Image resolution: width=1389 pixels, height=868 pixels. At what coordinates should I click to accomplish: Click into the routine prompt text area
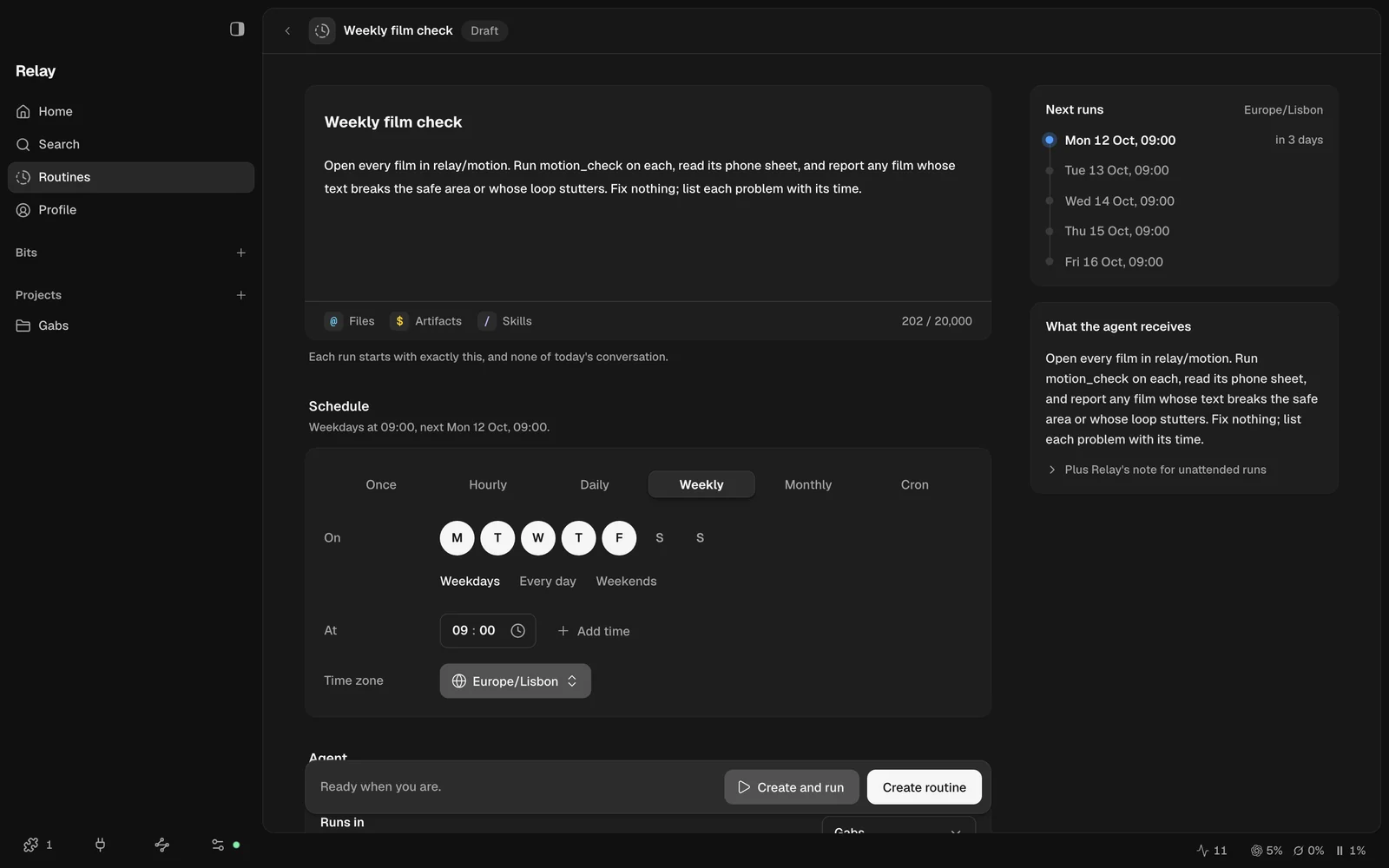[648, 221]
